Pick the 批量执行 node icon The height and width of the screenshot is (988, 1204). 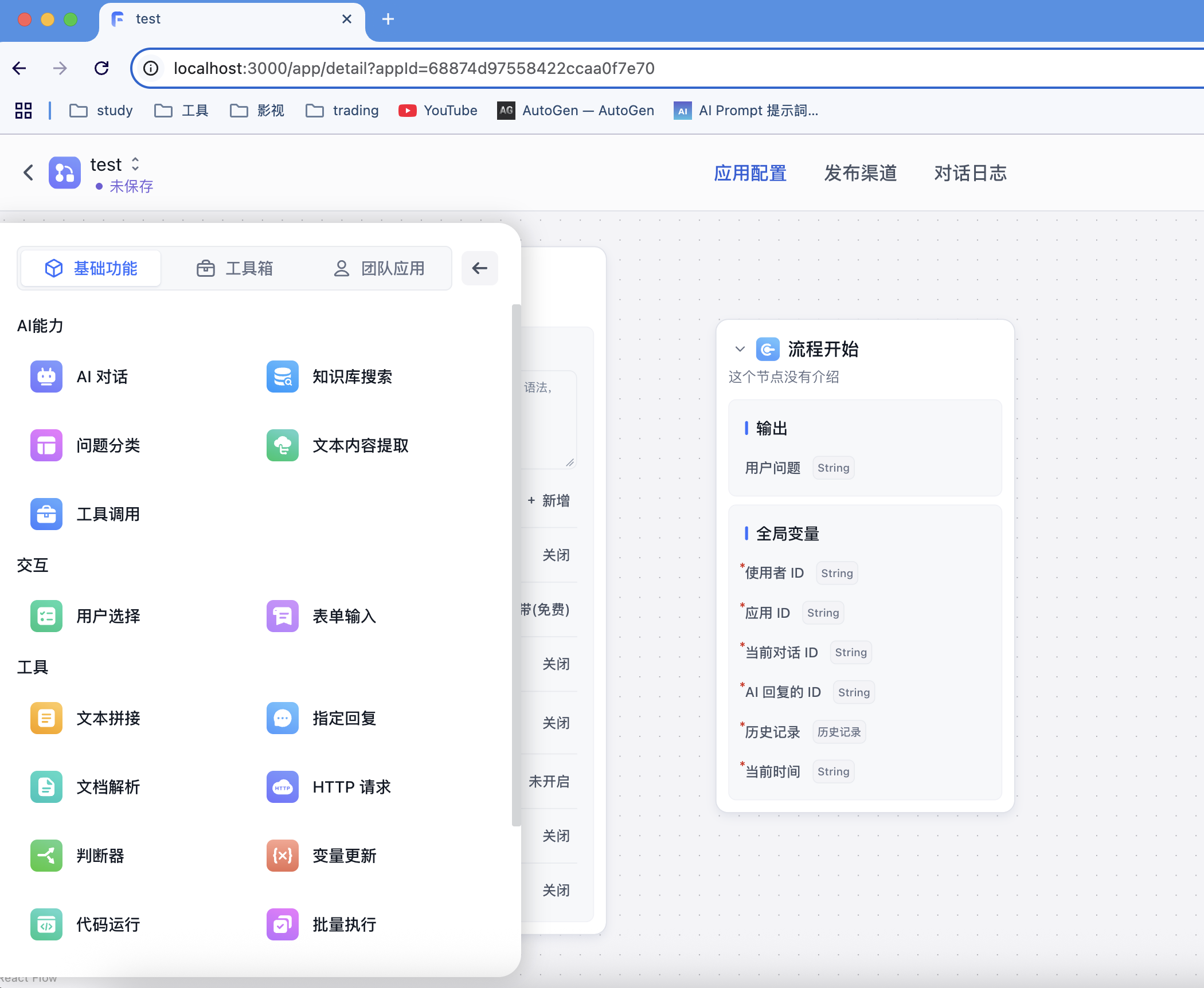(283, 924)
